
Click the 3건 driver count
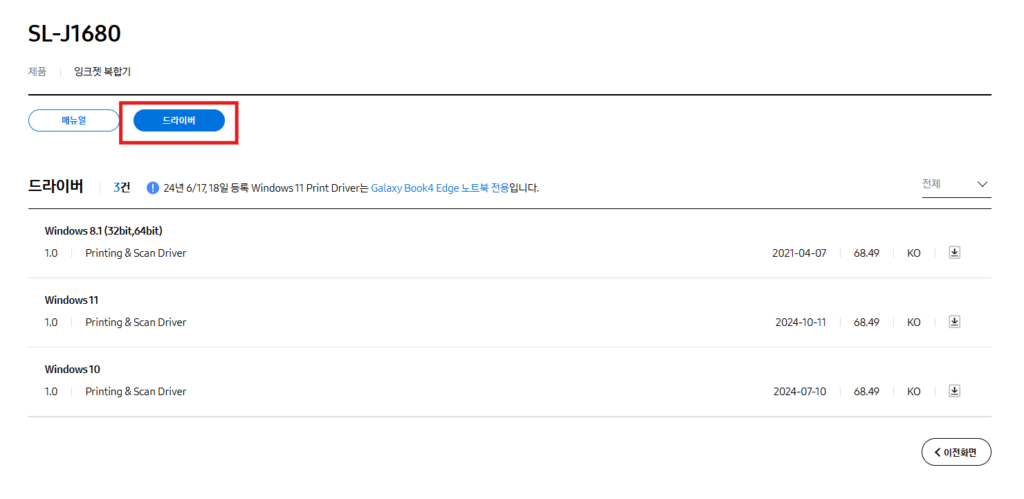[121, 188]
